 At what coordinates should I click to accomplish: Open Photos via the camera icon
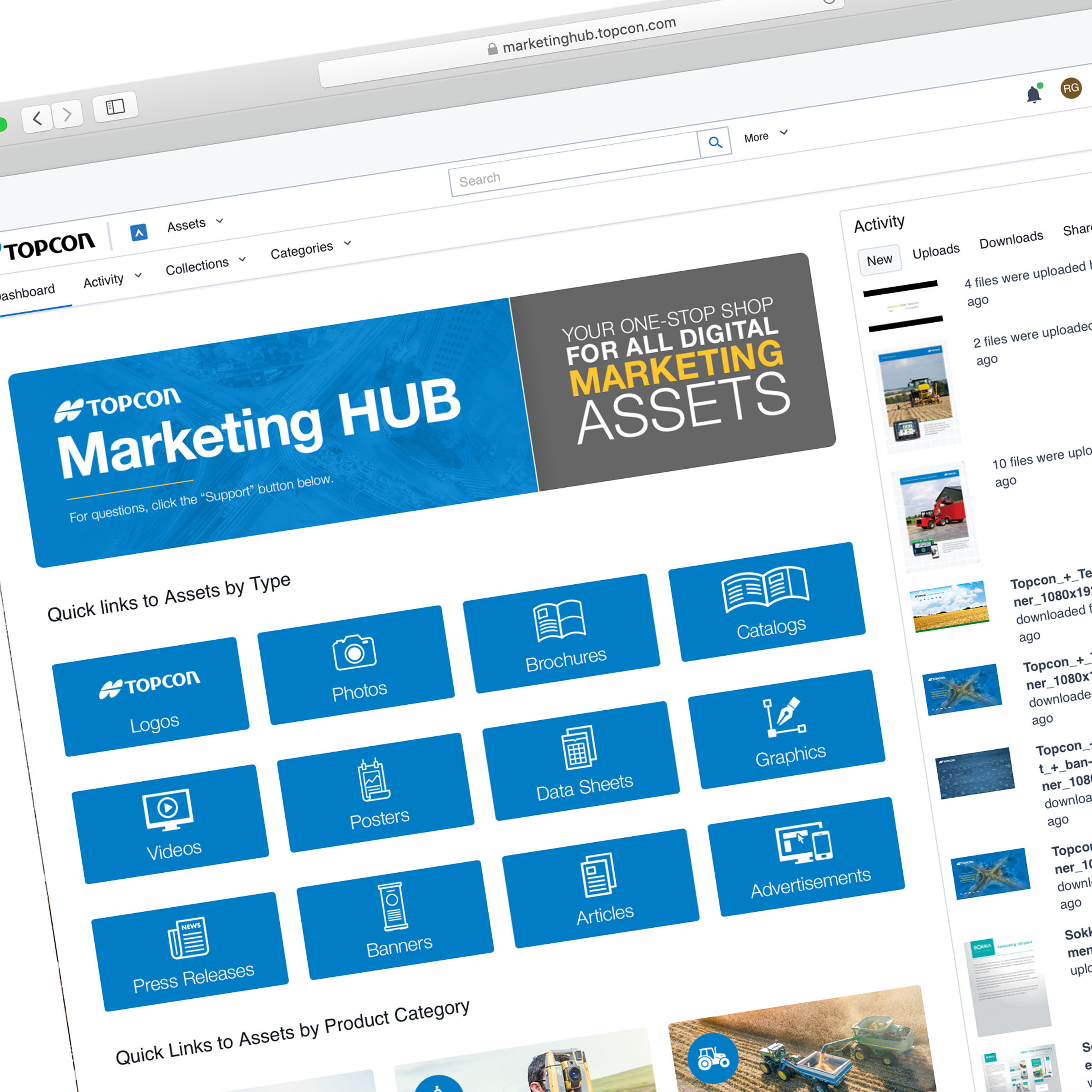tap(354, 652)
